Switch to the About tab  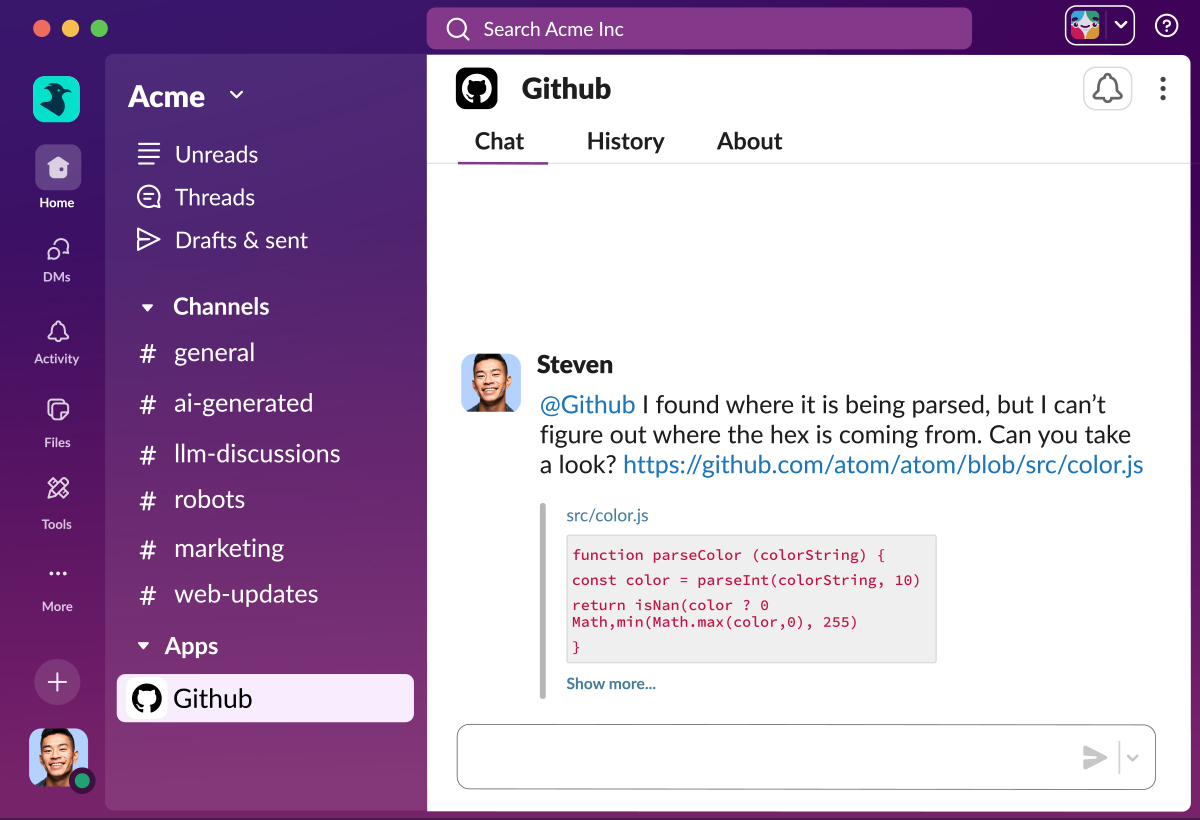pos(749,141)
